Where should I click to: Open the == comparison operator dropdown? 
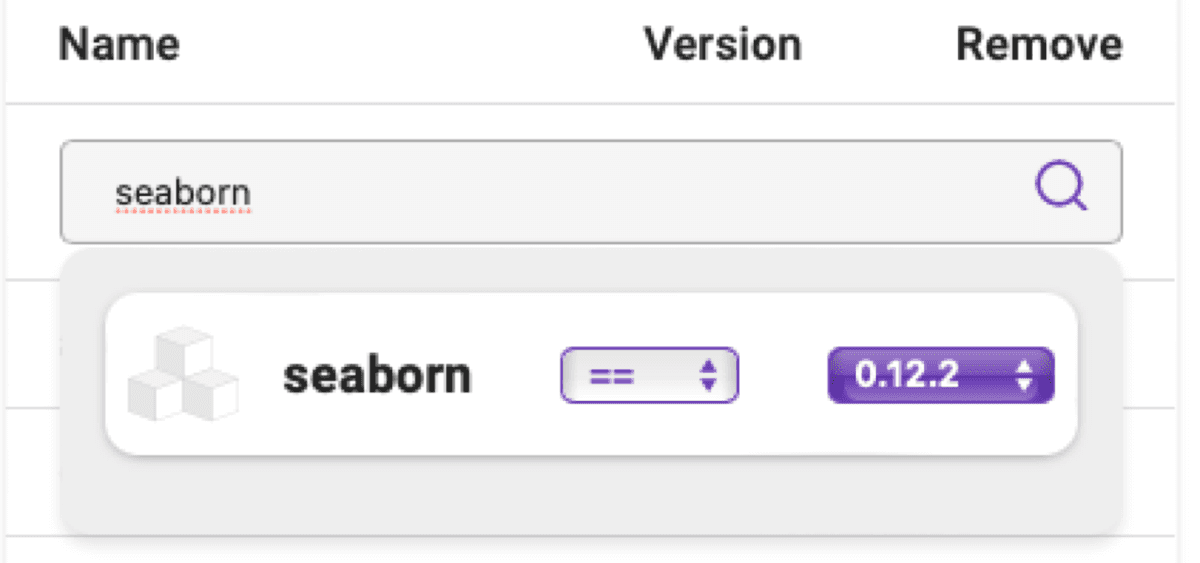pyautogui.click(x=649, y=375)
